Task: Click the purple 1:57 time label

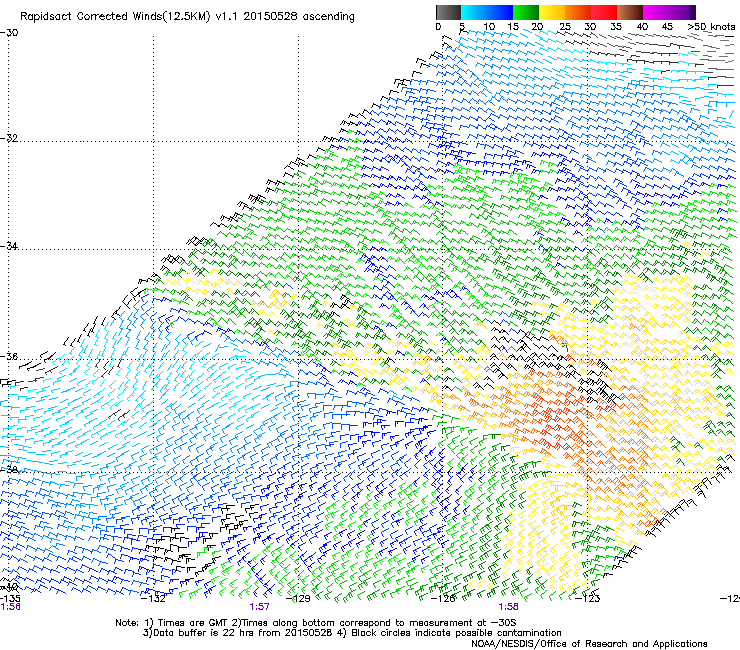Action: (260, 607)
